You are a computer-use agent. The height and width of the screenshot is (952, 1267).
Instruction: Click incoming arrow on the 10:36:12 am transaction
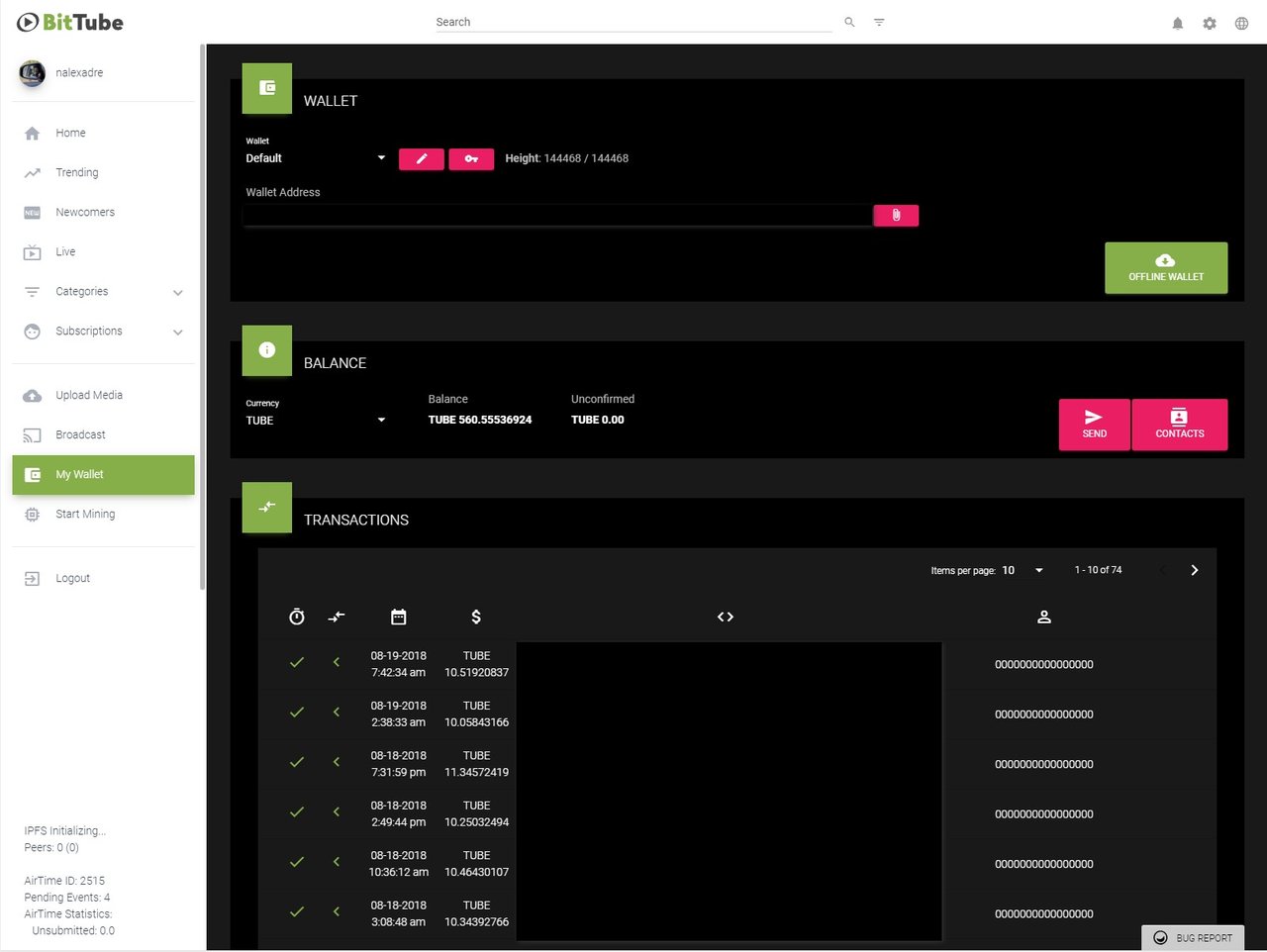[x=337, y=862]
